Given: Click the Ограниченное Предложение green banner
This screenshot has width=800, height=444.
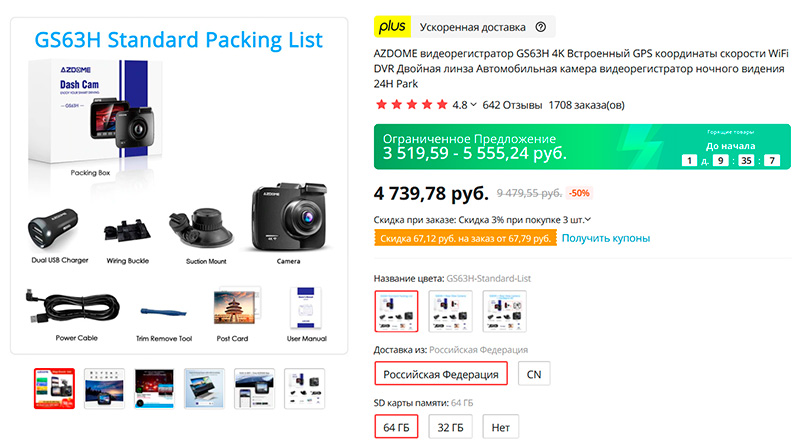Looking at the screenshot, I should coord(530,146).
